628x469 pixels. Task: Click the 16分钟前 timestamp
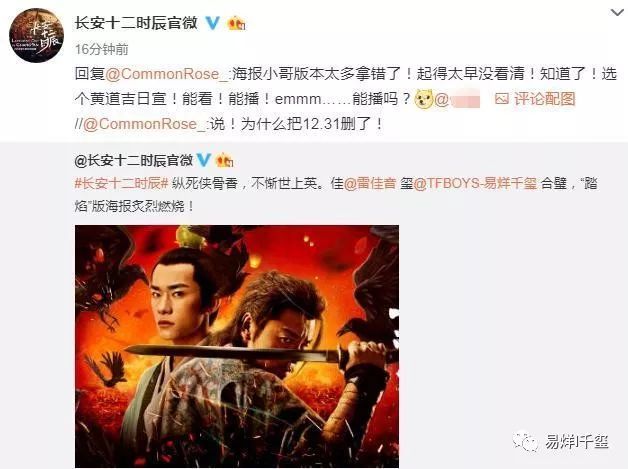coord(102,49)
